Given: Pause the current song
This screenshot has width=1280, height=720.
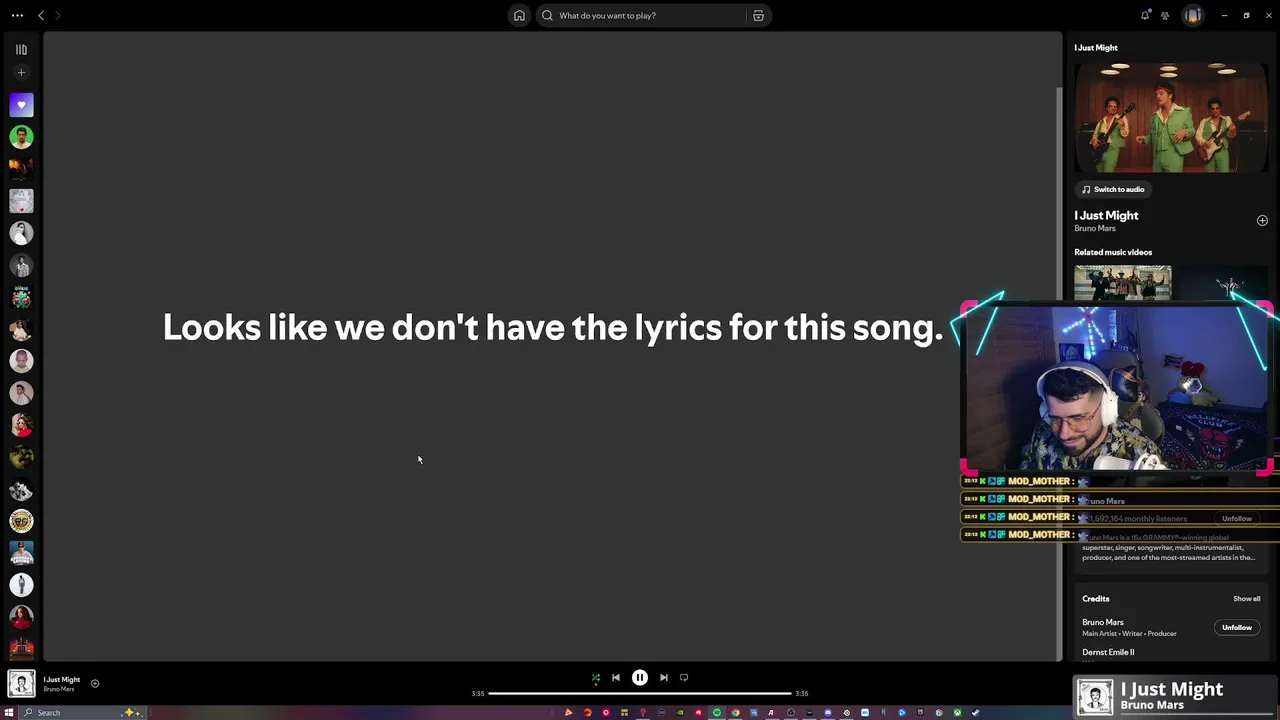Looking at the screenshot, I should [x=640, y=677].
